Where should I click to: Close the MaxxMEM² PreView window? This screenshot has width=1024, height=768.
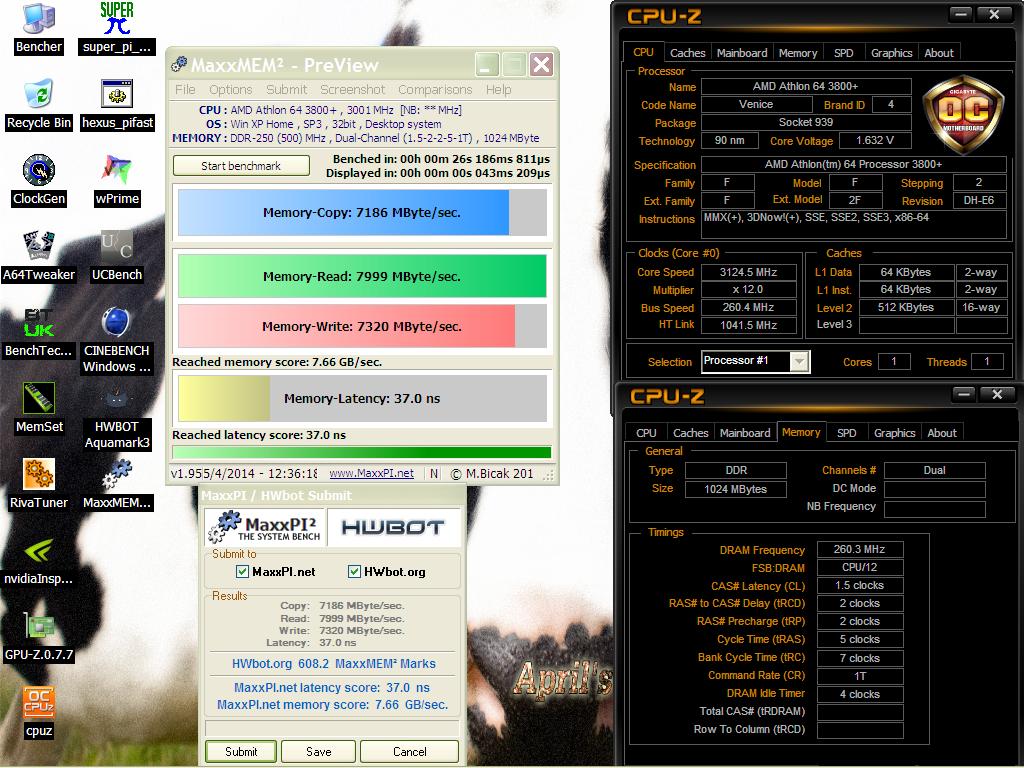541,65
